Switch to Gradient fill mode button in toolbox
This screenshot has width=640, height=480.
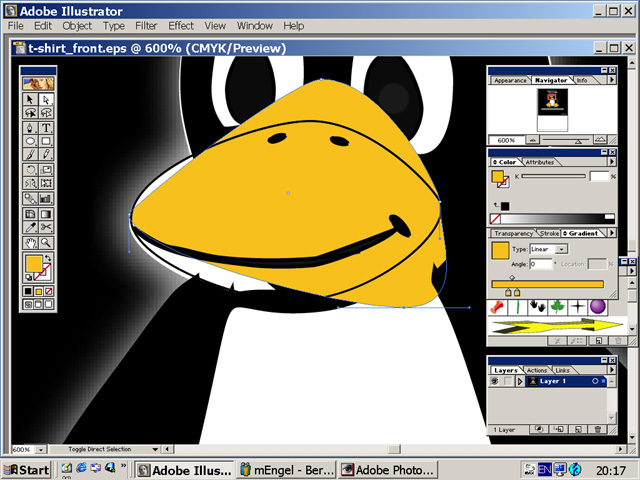tap(38, 291)
